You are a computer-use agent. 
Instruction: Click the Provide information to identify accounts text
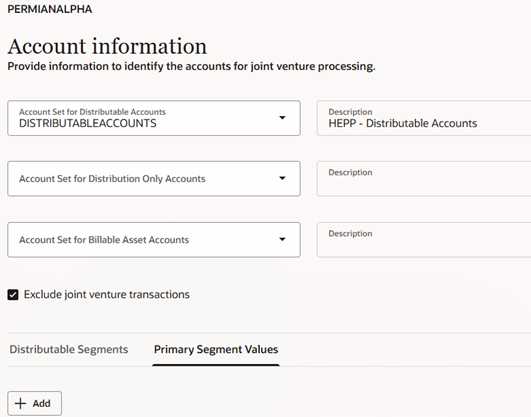(191, 66)
